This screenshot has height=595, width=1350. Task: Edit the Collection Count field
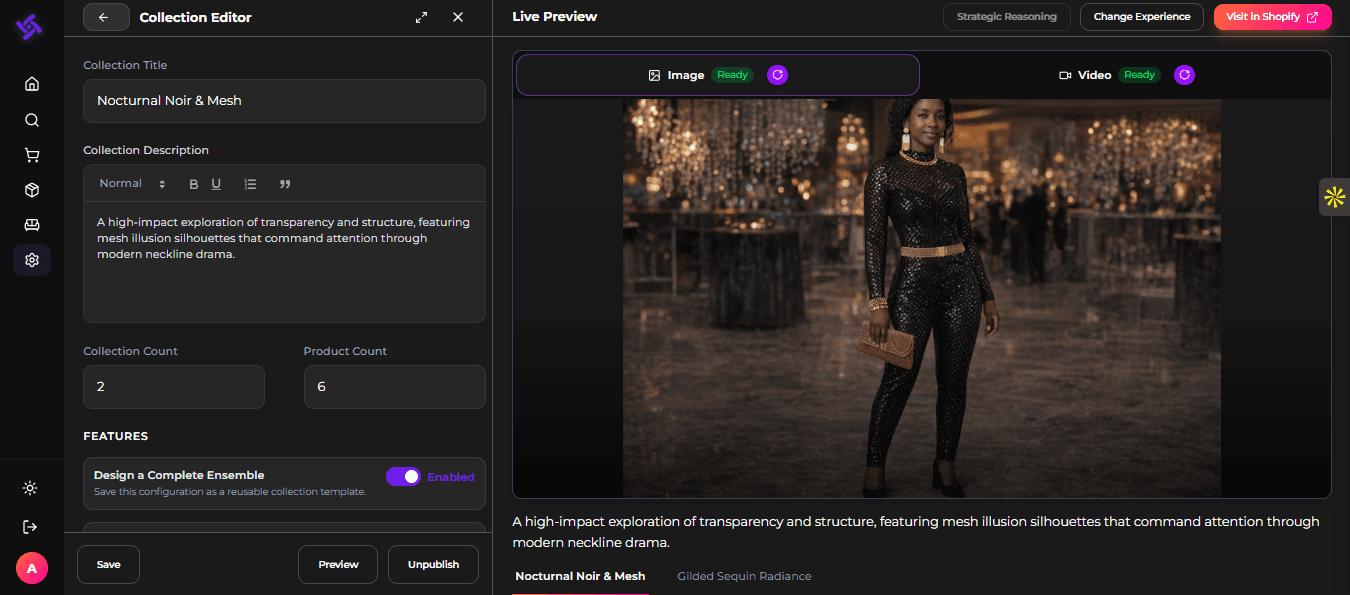point(174,387)
